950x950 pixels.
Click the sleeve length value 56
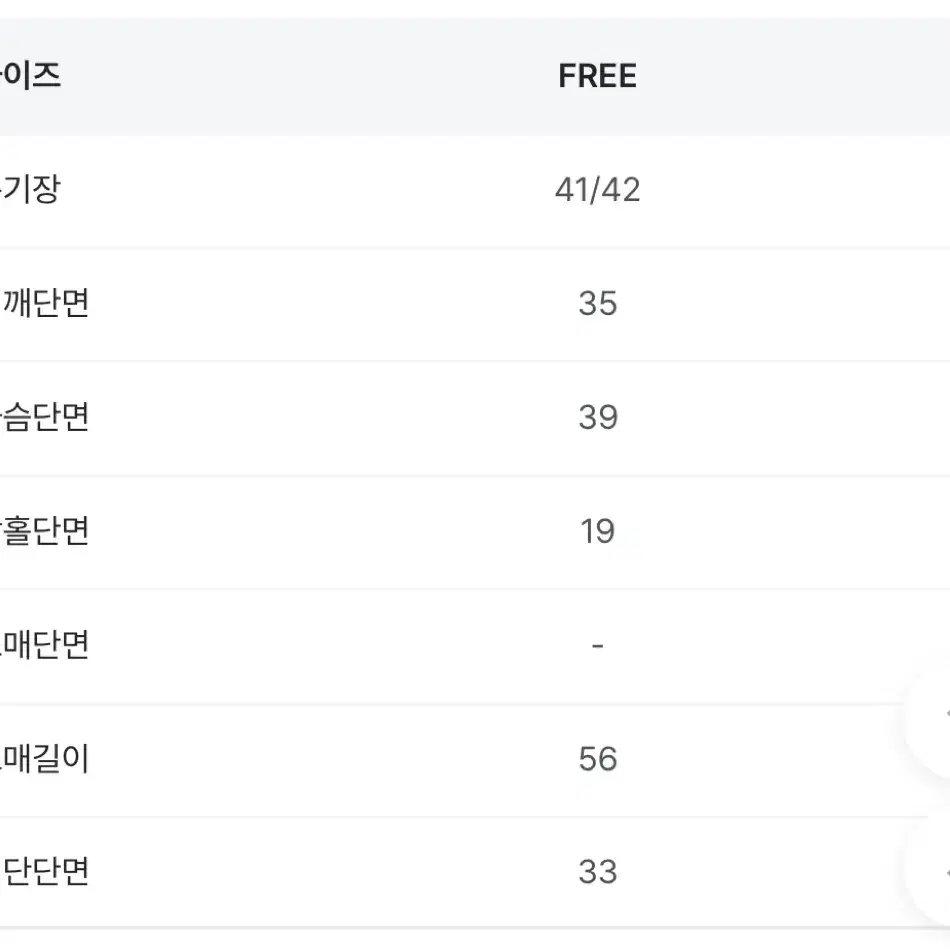[597, 759]
